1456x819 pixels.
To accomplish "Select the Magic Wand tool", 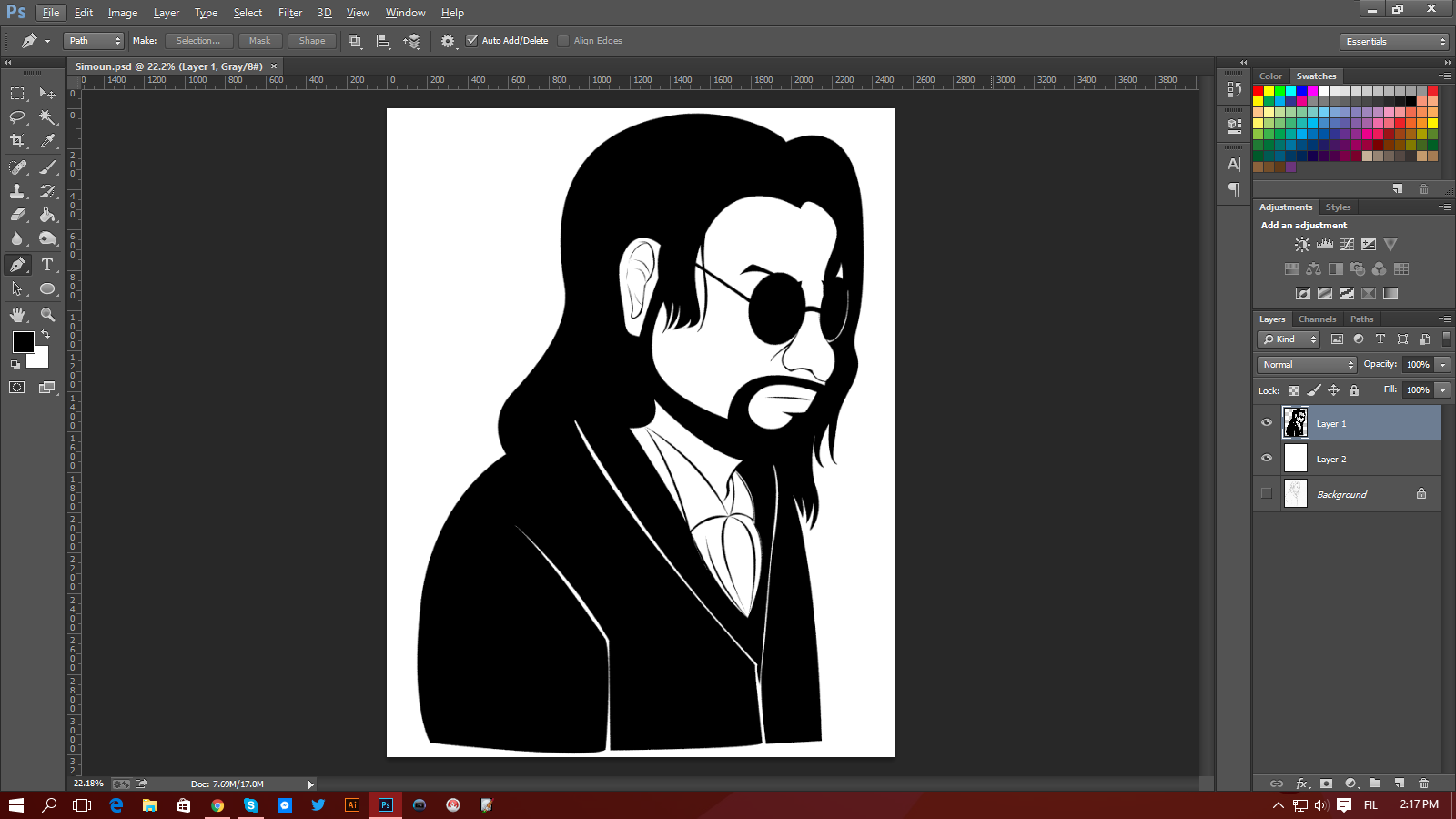I will pyautogui.click(x=47, y=117).
